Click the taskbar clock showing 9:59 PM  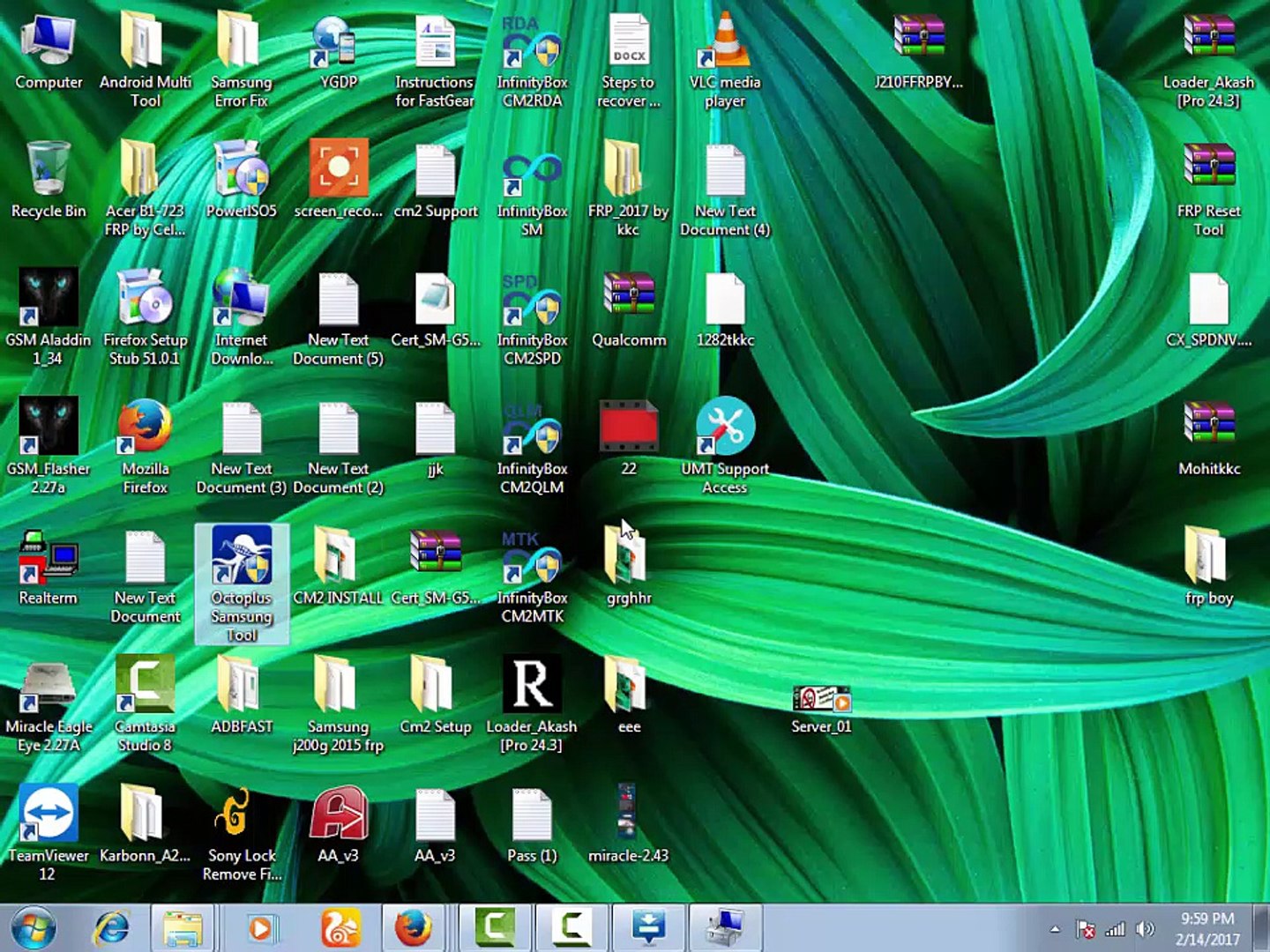1207,929
